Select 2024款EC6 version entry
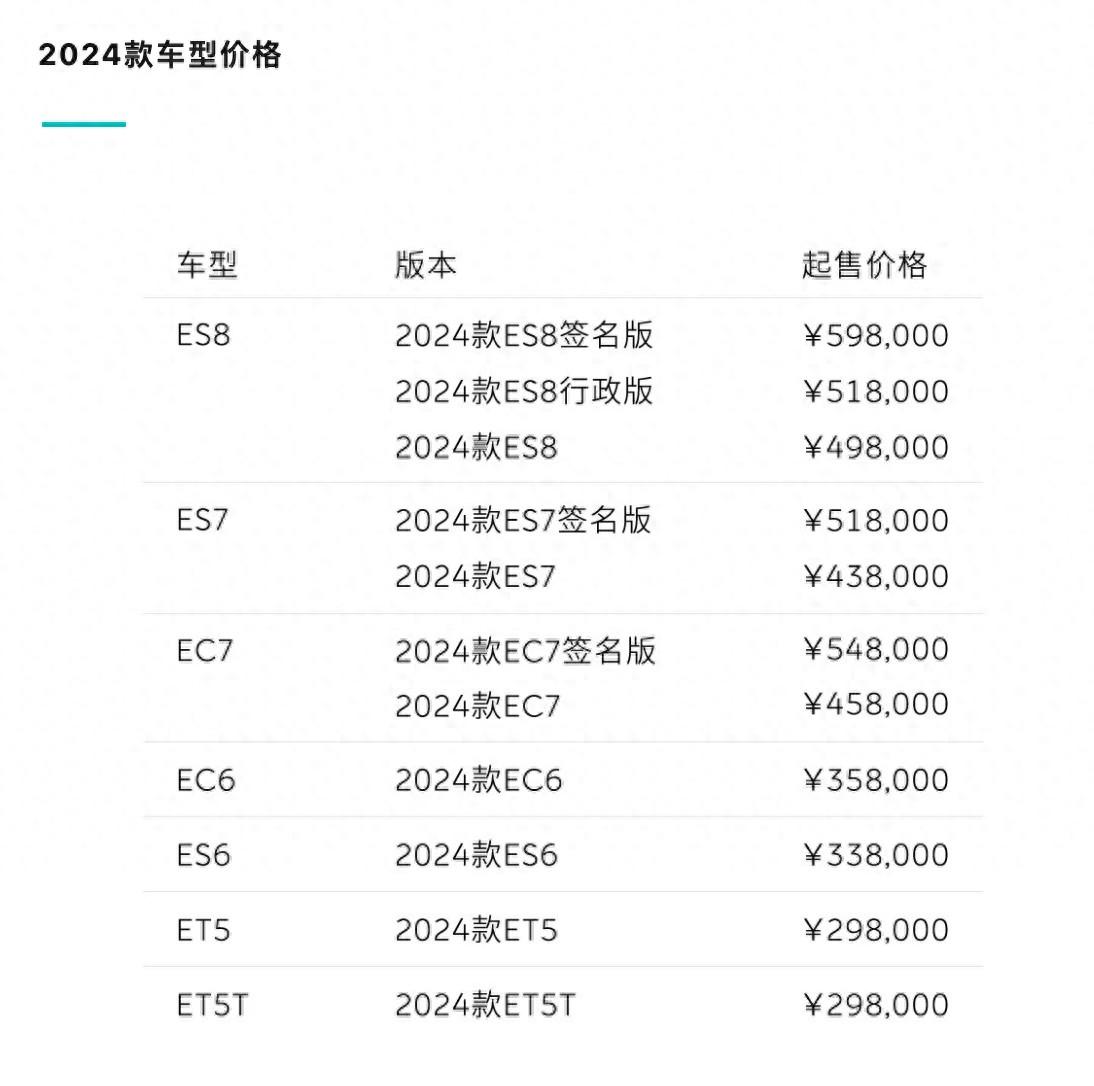1094x1086 pixels. click(x=479, y=780)
